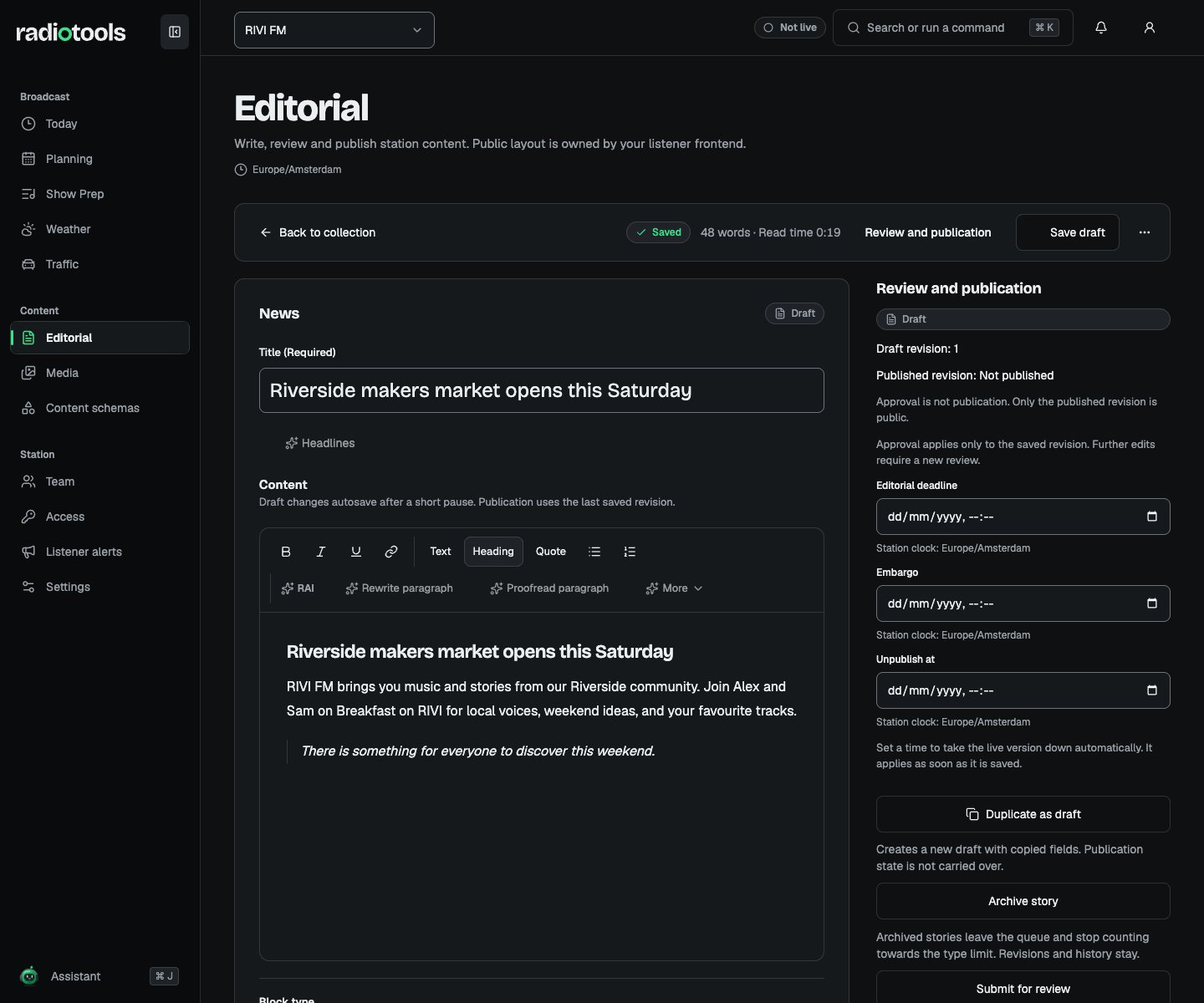Open the calendar picker for Editorial deadline
The image size is (1204, 1003).
pyautogui.click(x=1152, y=517)
